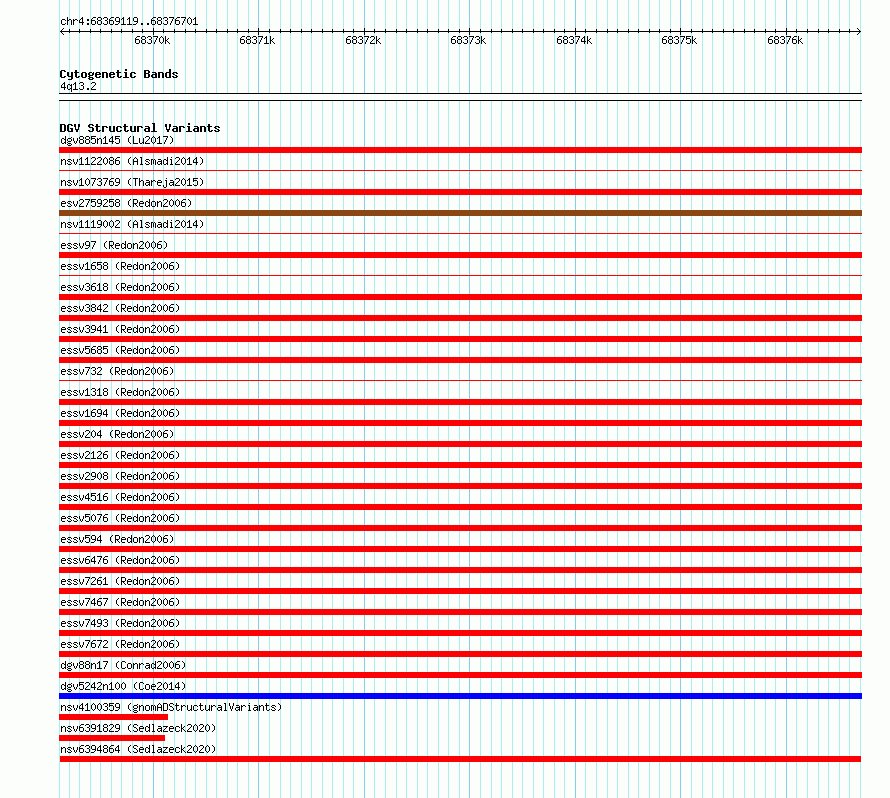Image resolution: width=890 pixels, height=798 pixels.
Task: Select the essv1318 (Redon2006) label
Action: pos(120,392)
